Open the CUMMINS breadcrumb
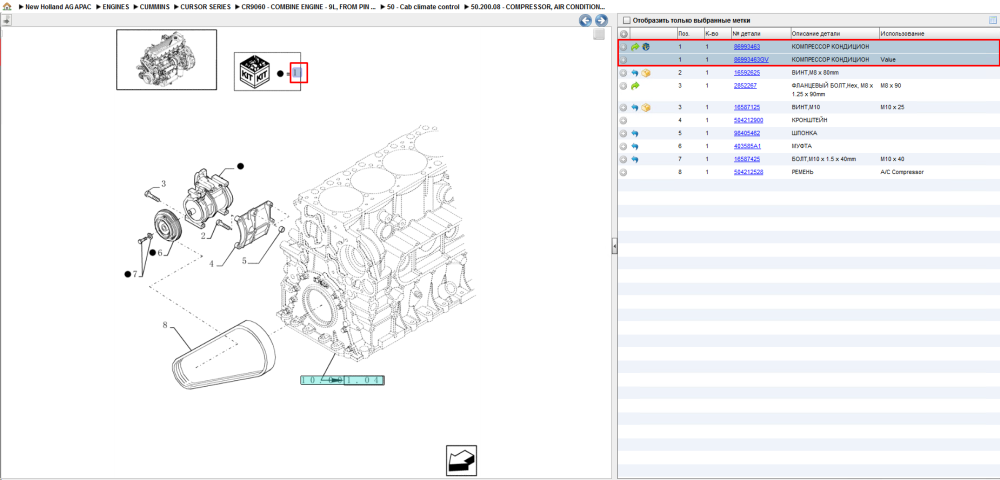This screenshot has height=480, width=1000. 154,6
